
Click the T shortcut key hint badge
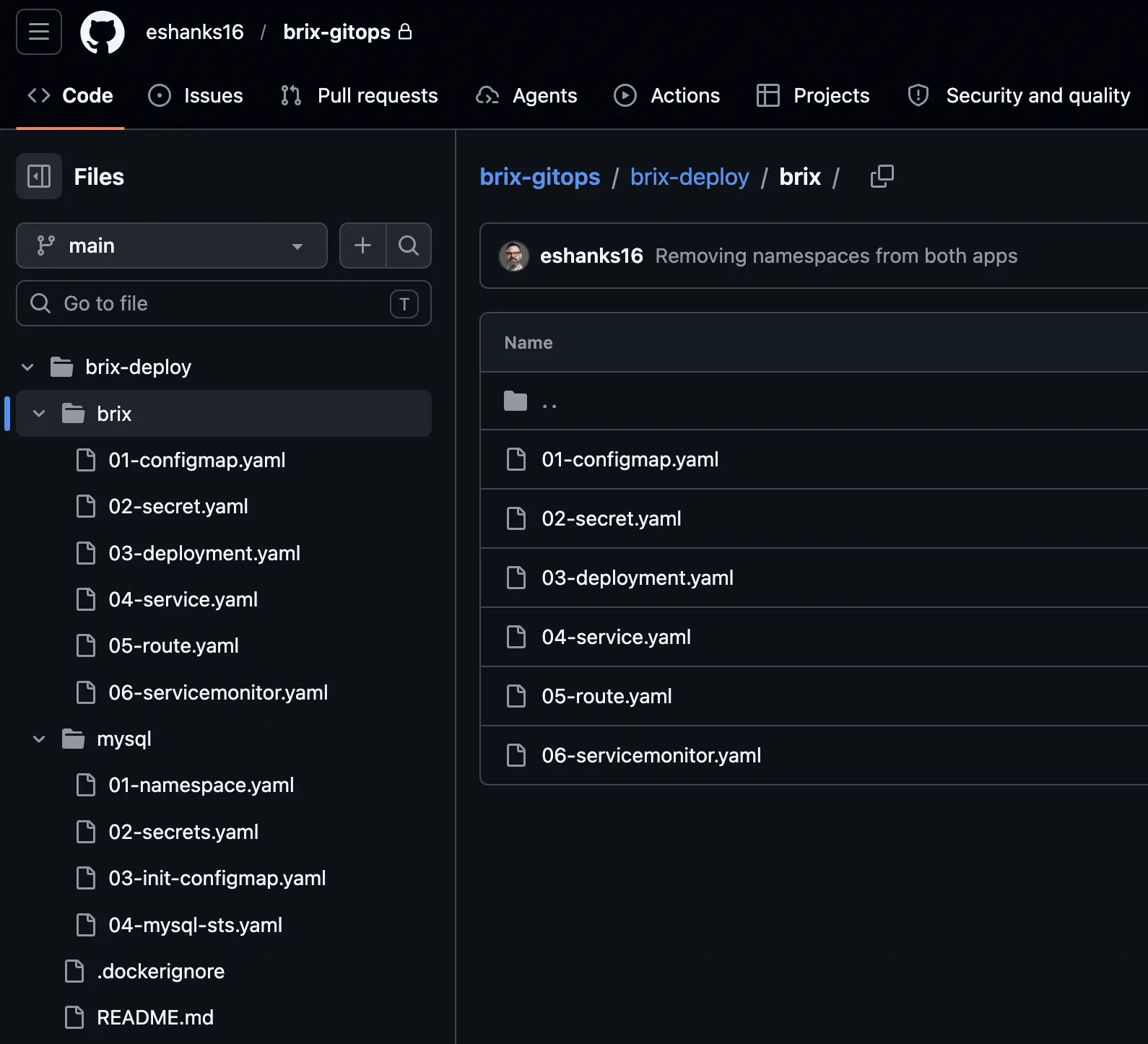pyautogui.click(x=404, y=304)
